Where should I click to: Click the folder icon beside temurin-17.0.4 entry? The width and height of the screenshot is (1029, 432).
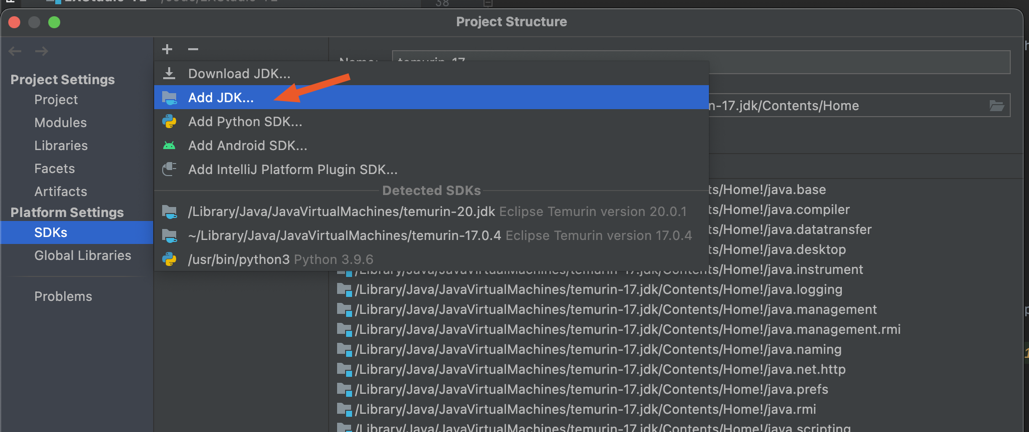[169, 235]
